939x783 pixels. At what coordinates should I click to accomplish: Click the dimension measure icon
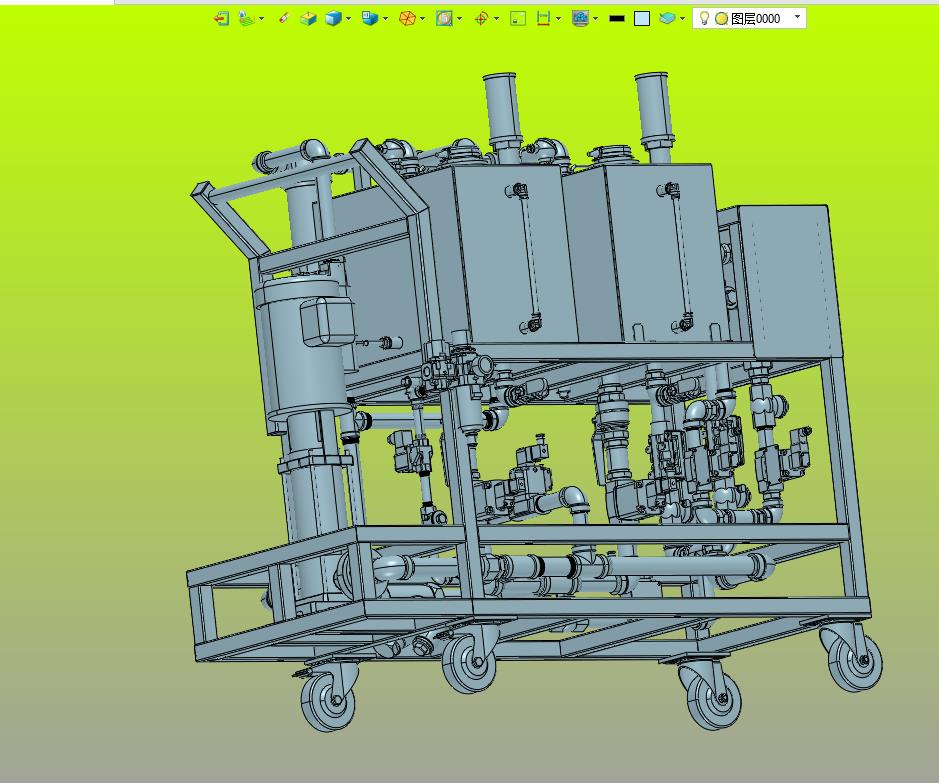click(543, 19)
